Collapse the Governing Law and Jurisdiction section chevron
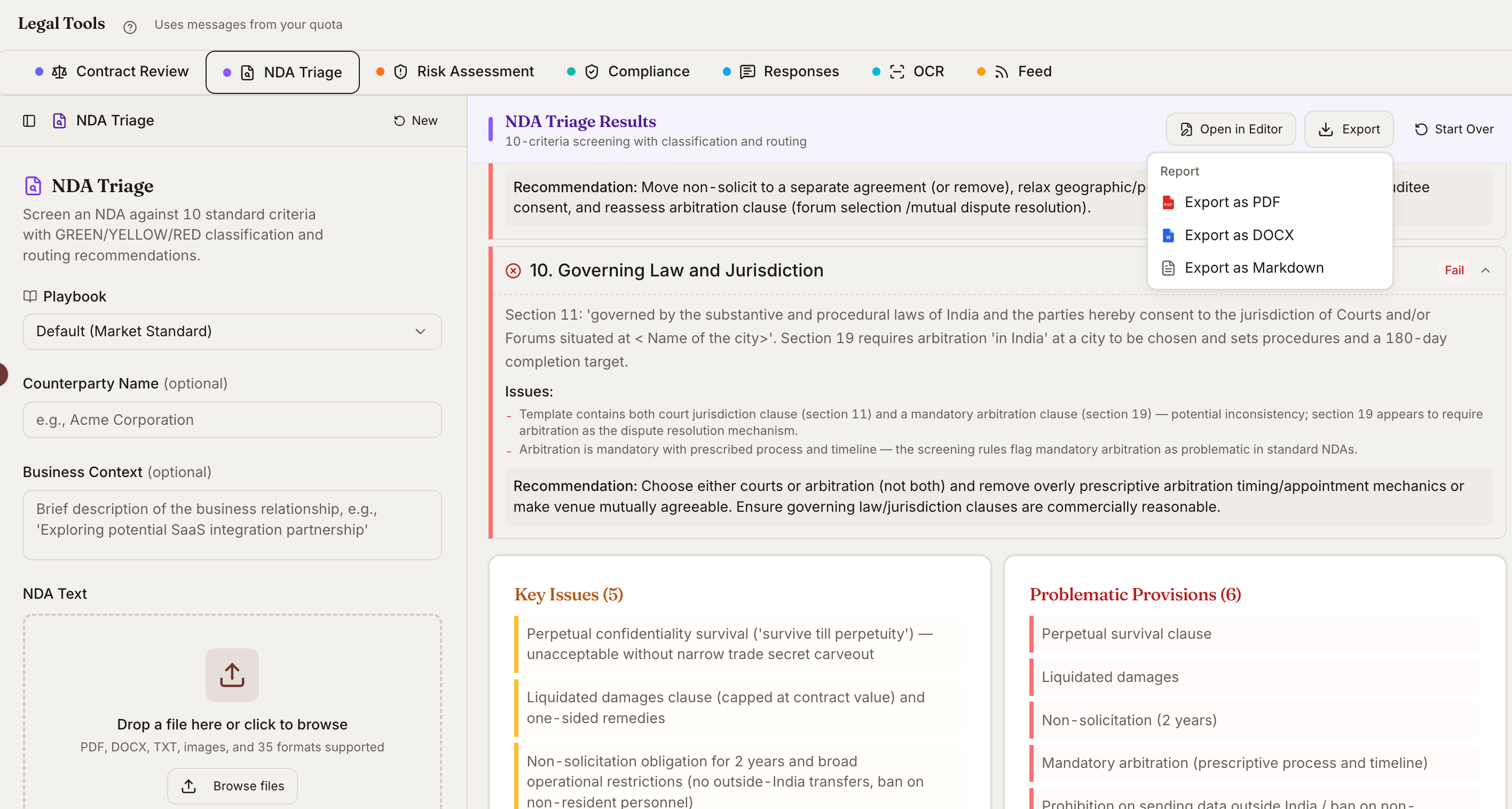This screenshot has width=1512, height=809. [1486, 271]
